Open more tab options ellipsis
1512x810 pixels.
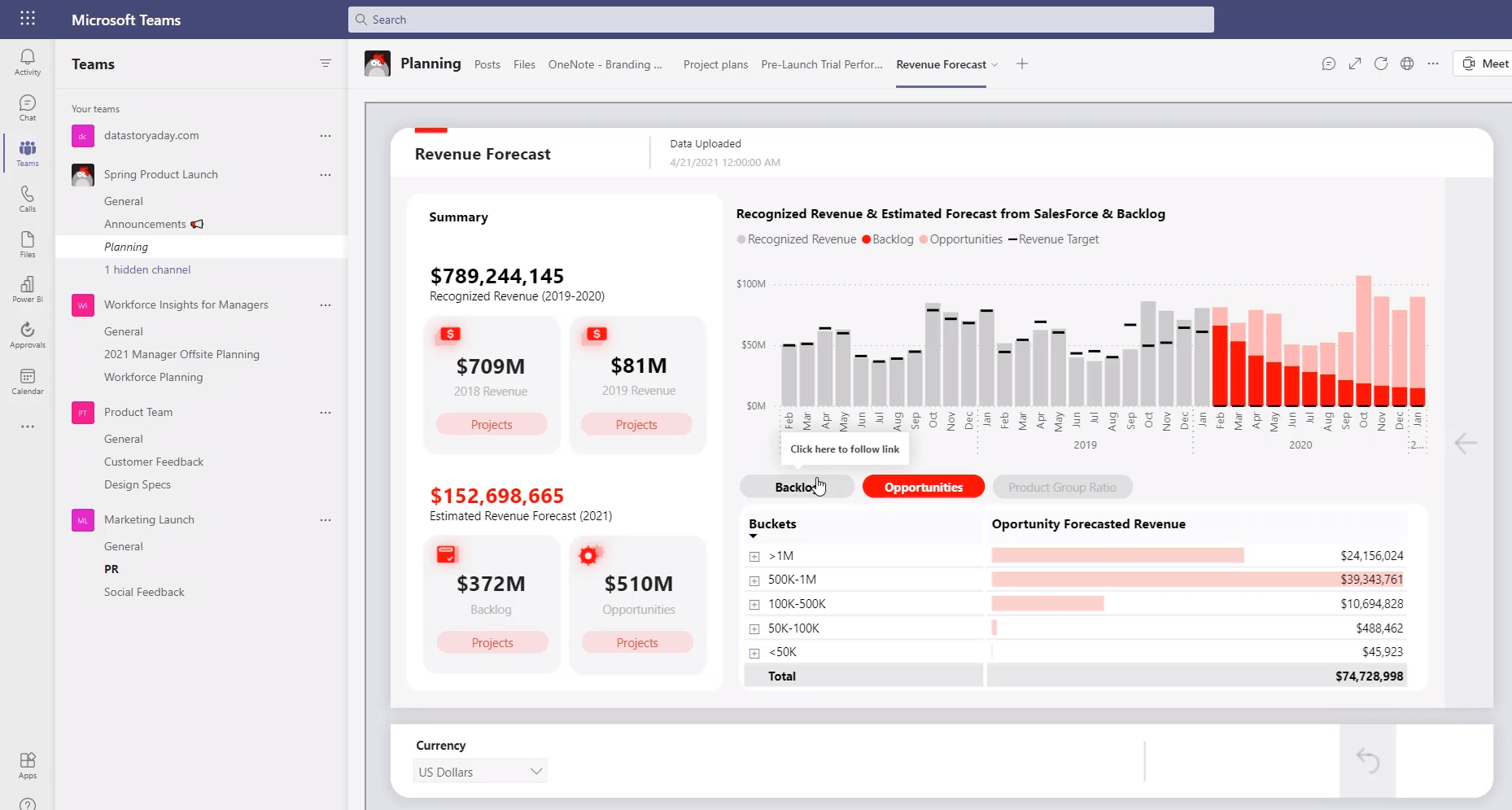(x=1433, y=63)
